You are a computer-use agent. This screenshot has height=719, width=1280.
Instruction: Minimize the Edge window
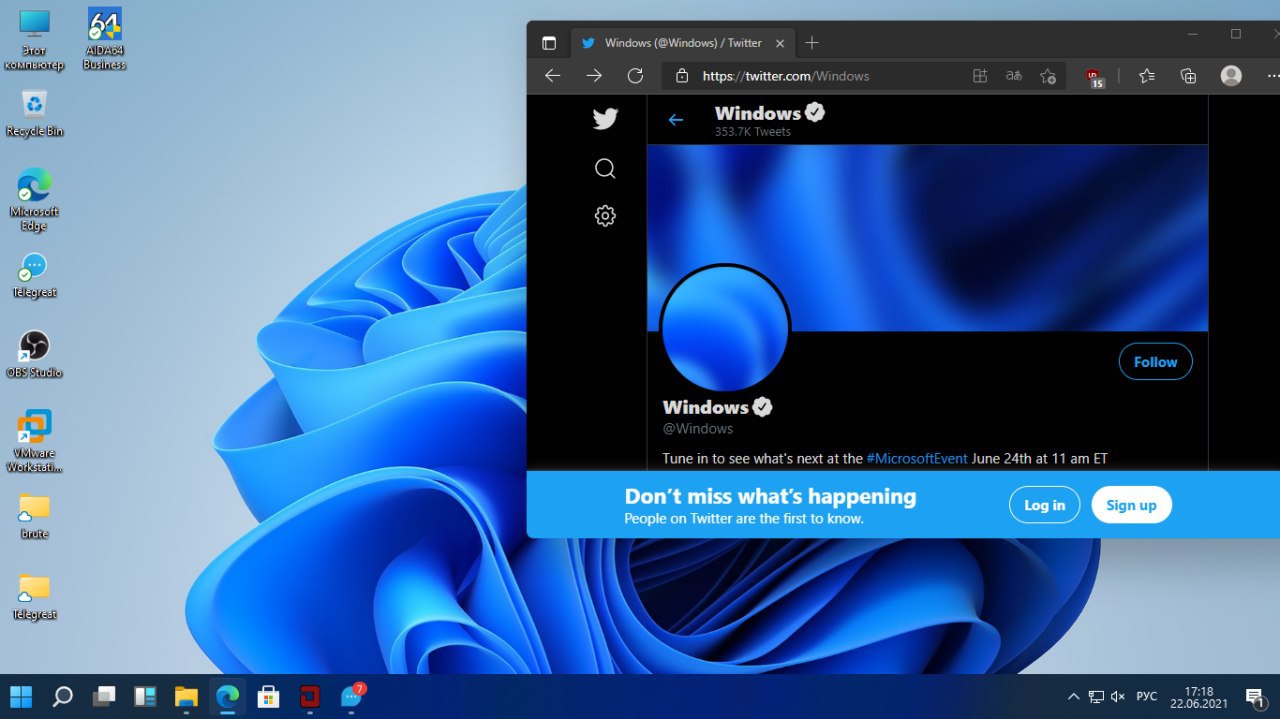coord(1193,34)
